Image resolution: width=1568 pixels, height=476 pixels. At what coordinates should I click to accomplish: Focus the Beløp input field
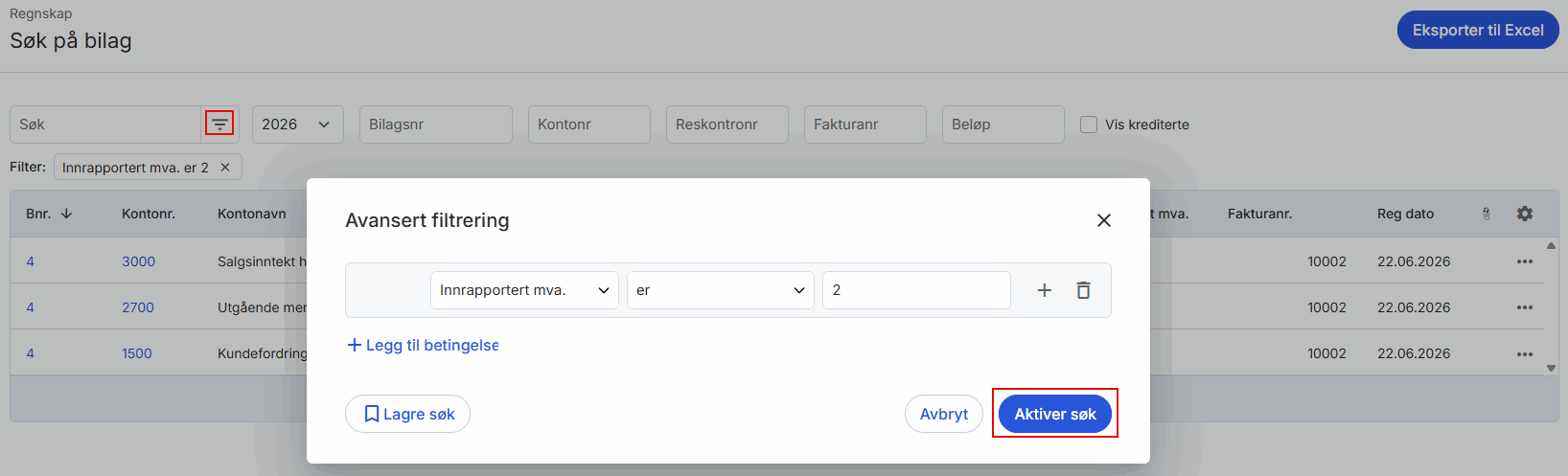pyautogui.click(x=1003, y=125)
